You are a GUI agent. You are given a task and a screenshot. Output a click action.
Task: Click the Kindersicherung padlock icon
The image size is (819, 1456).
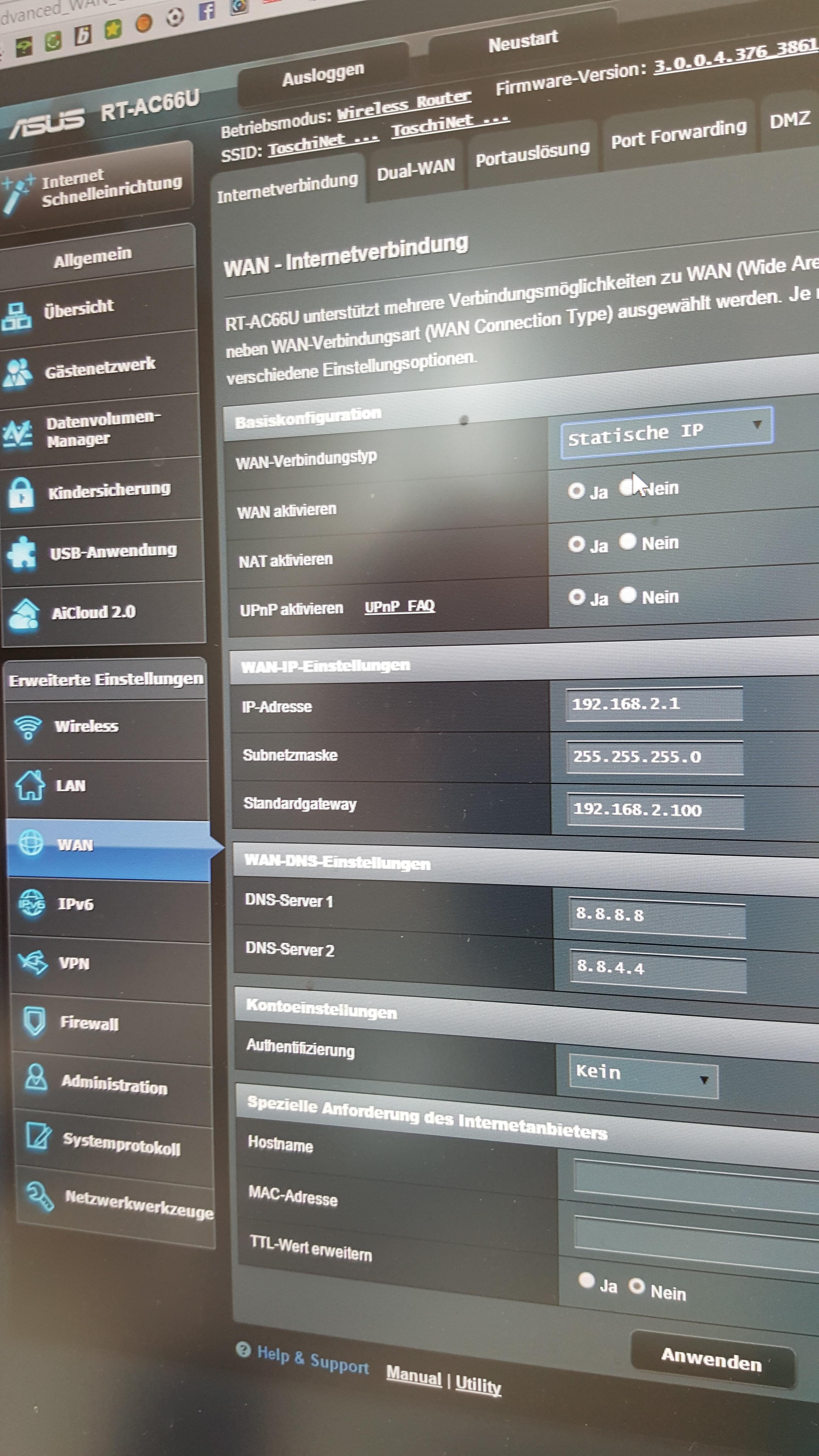pos(21,494)
